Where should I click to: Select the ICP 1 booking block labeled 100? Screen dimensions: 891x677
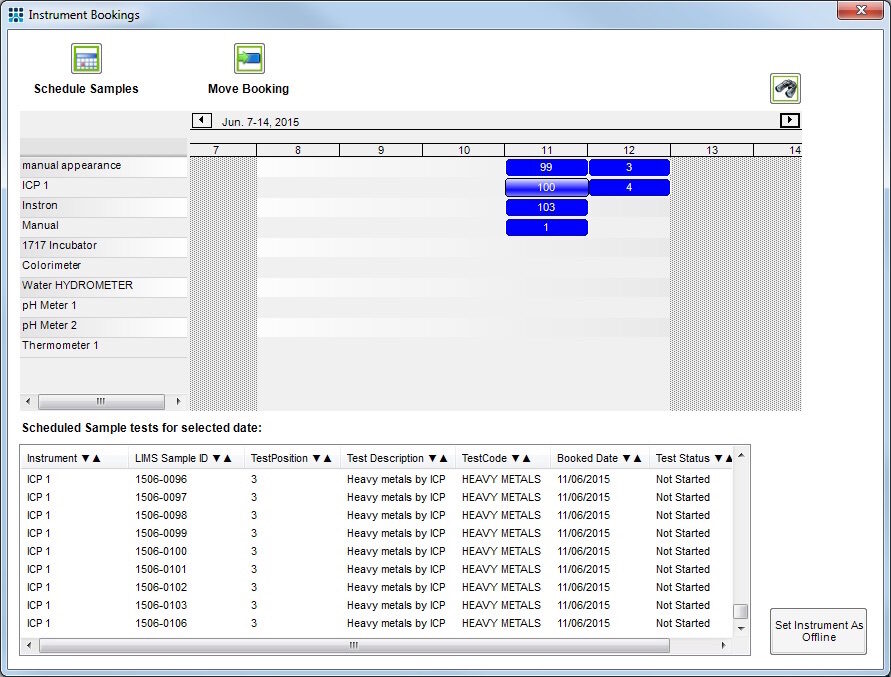point(546,187)
